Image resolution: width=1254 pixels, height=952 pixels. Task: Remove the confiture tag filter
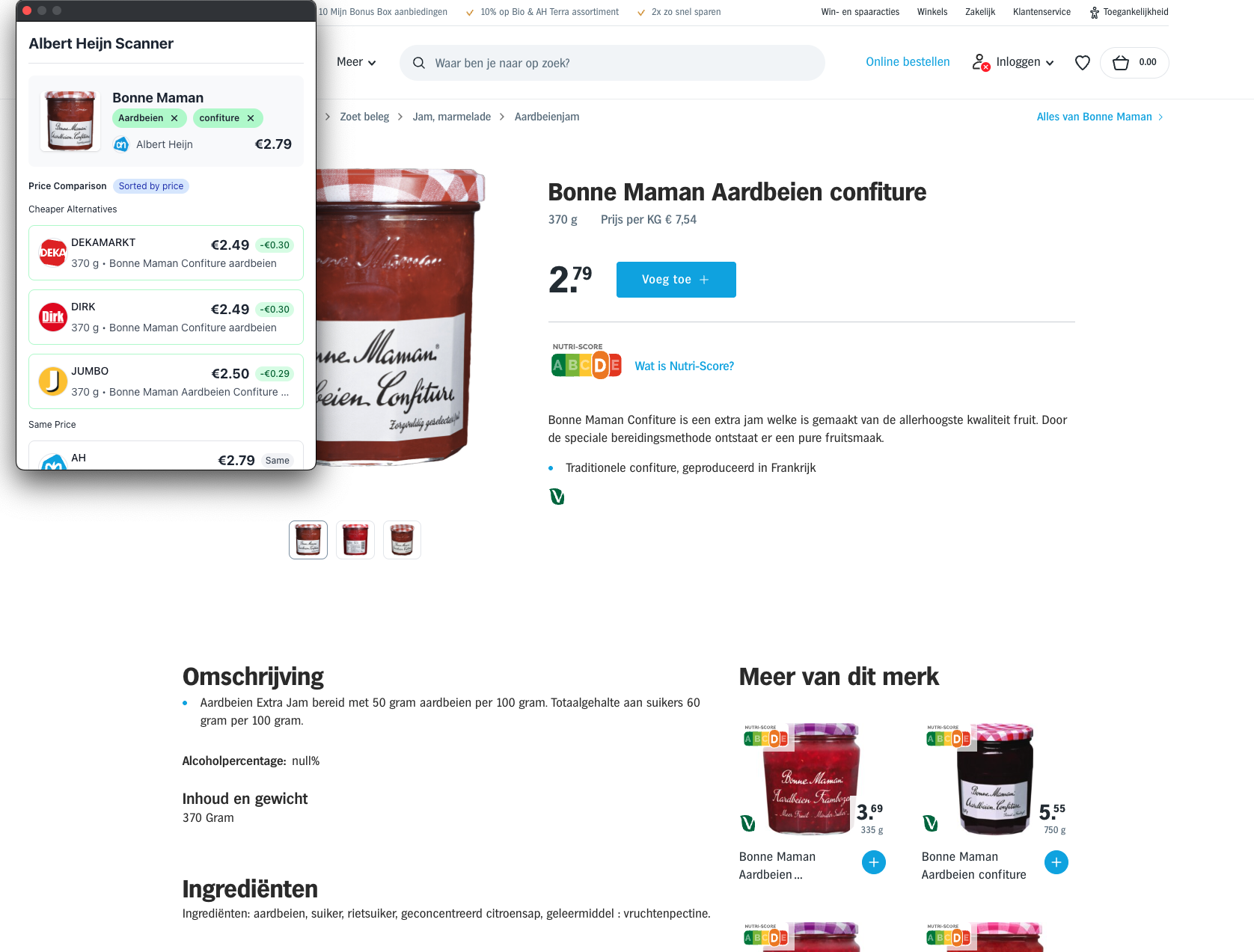[251, 118]
